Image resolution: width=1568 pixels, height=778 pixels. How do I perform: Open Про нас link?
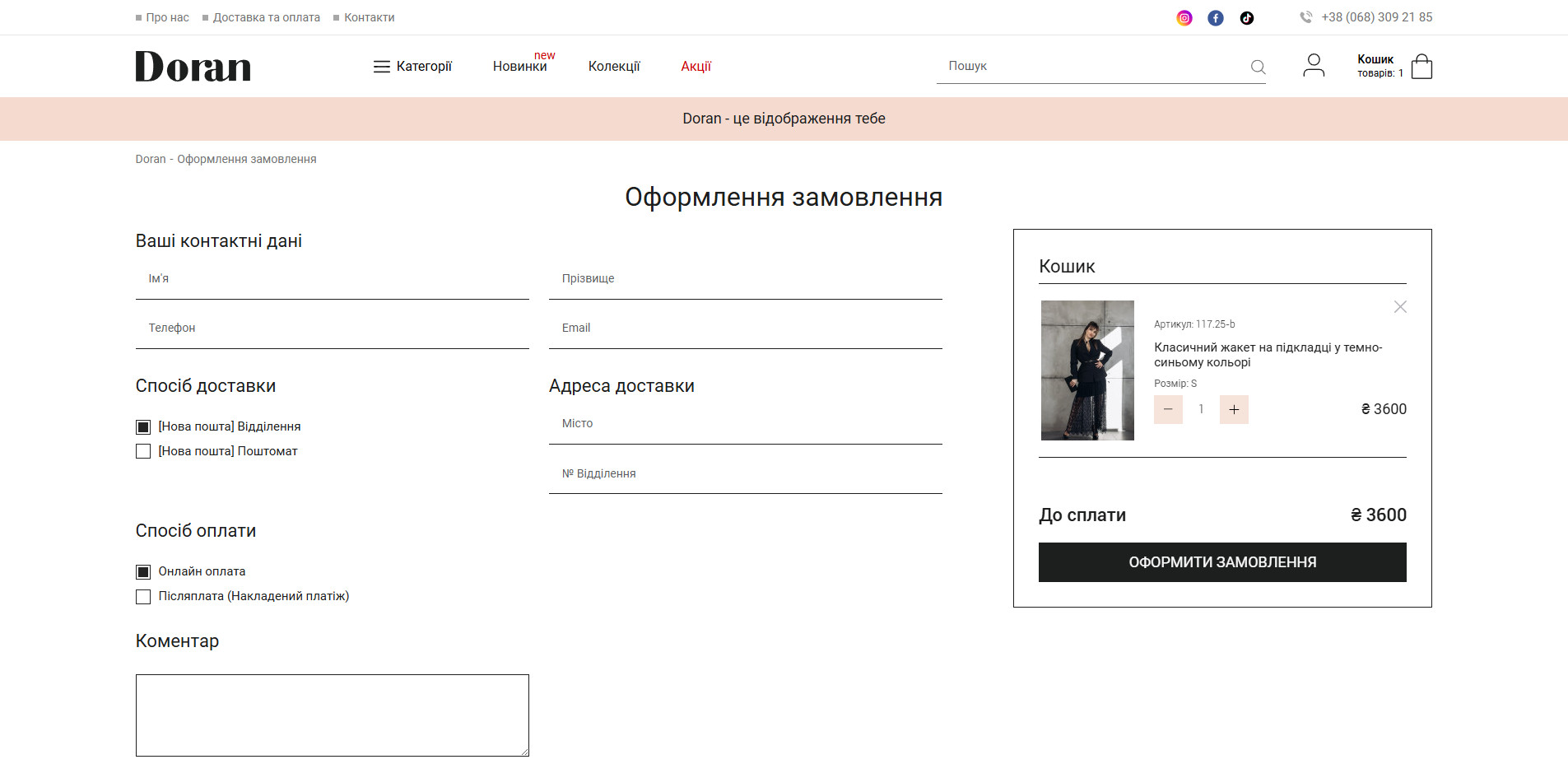pos(167,17)
